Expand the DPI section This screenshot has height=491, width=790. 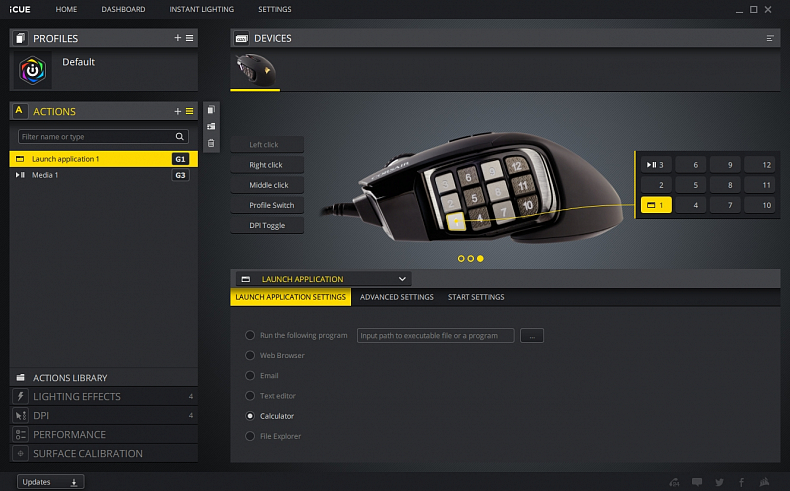point(103,415)
